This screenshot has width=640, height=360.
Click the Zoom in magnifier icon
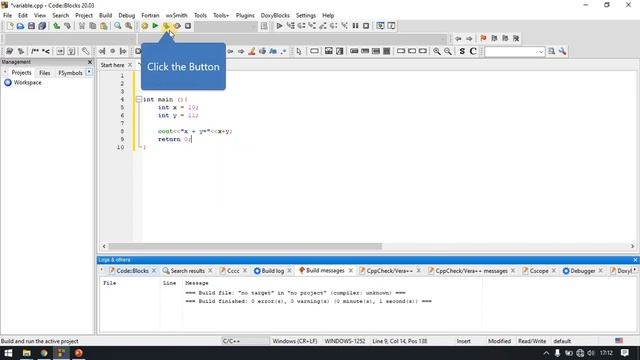(437, 51)
